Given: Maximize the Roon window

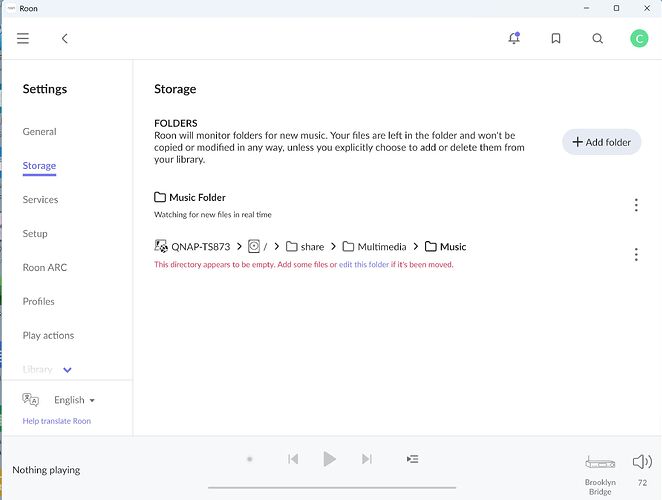Looking at the screenshot, I should click(616, 8).
